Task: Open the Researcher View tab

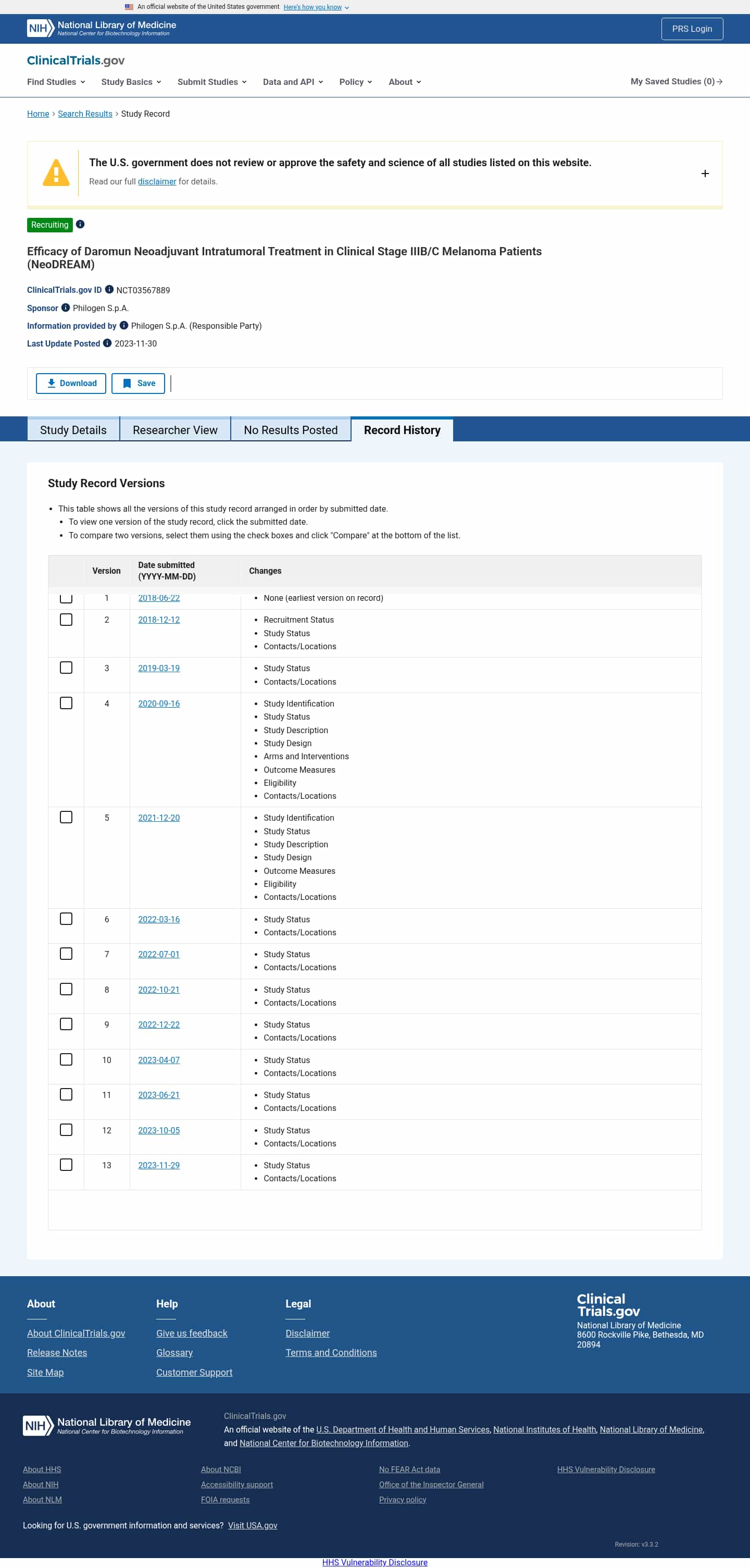Action: (x=175, y=430)
